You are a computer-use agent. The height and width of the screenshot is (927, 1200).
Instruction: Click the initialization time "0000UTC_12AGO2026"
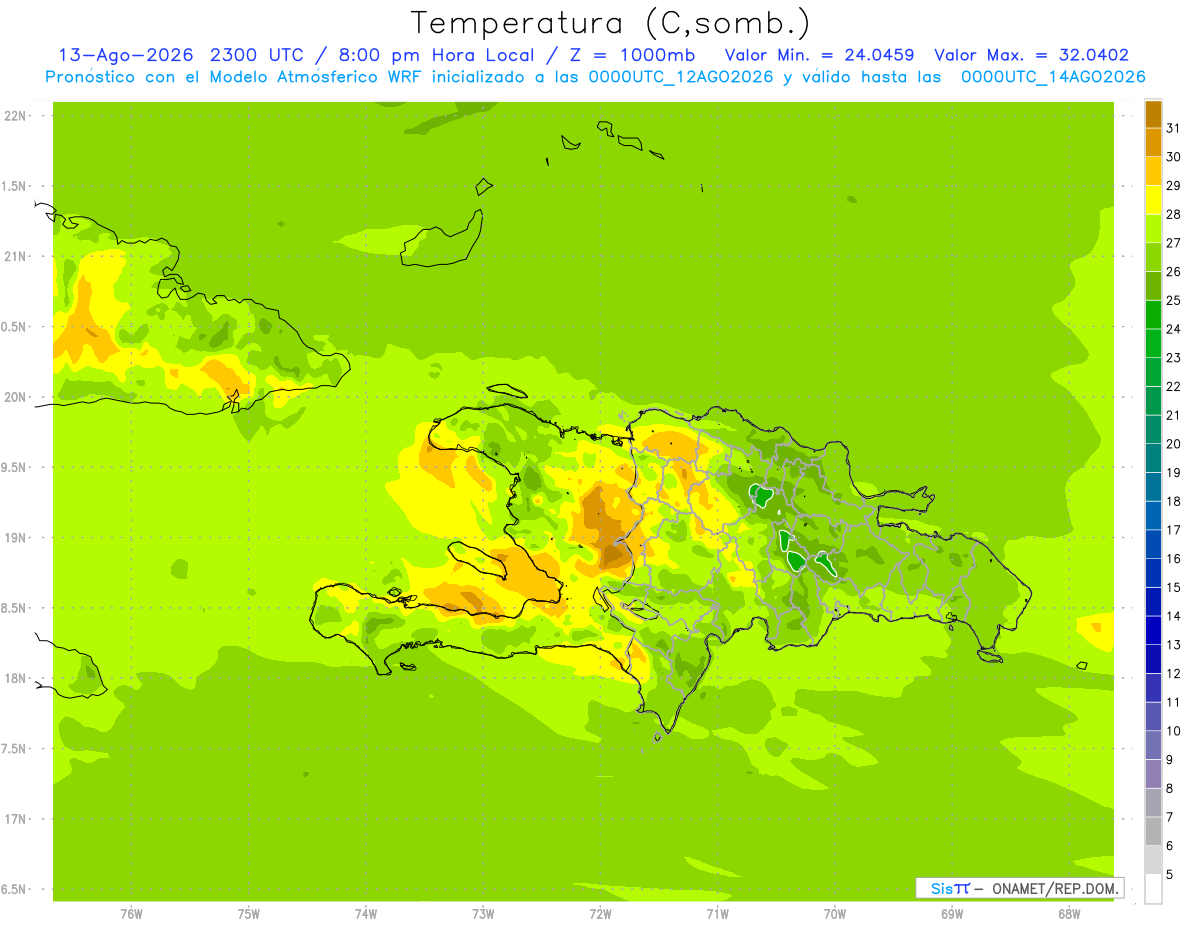tap(681, 77)
